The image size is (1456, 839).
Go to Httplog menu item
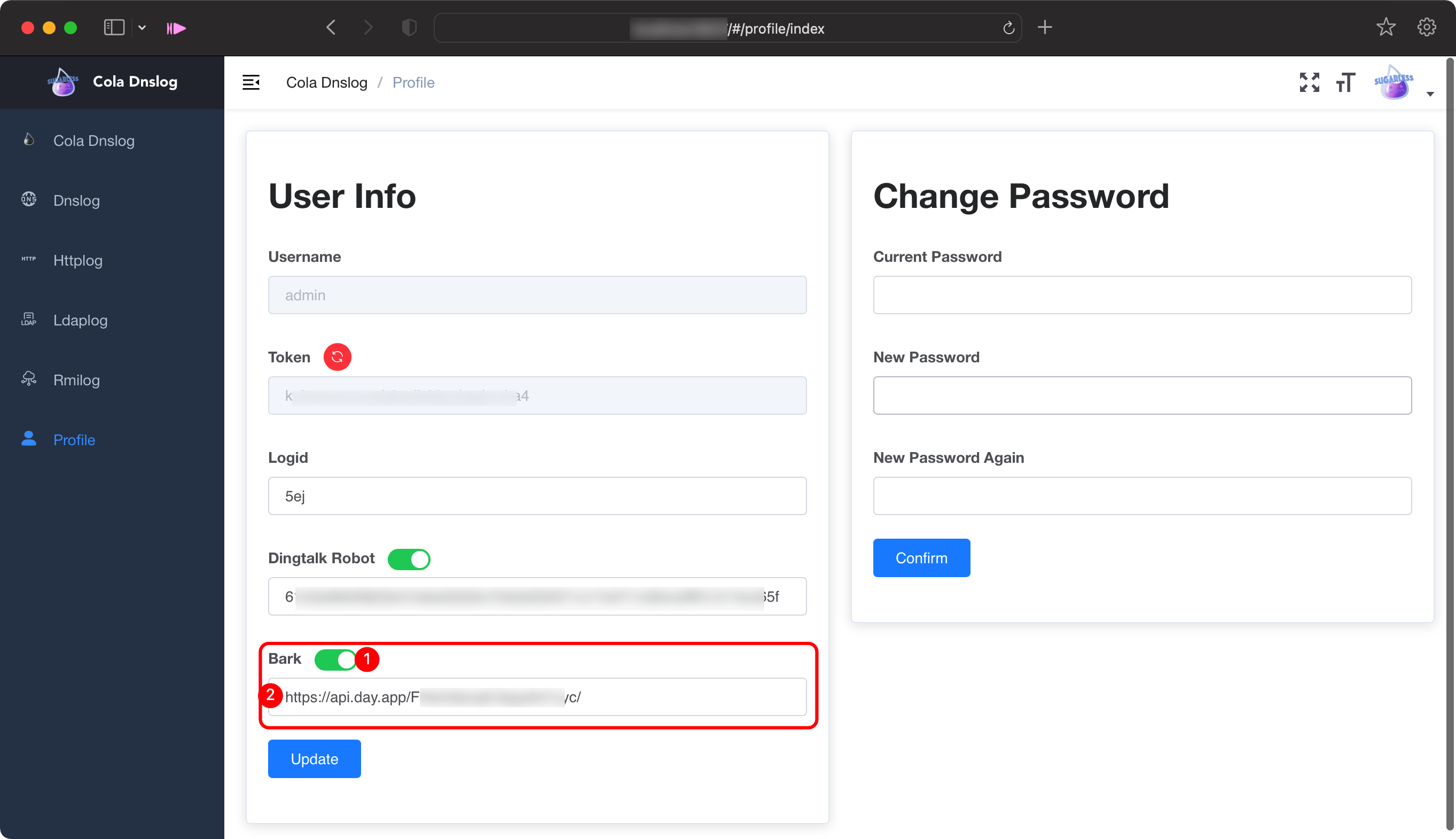coord(78,260)
